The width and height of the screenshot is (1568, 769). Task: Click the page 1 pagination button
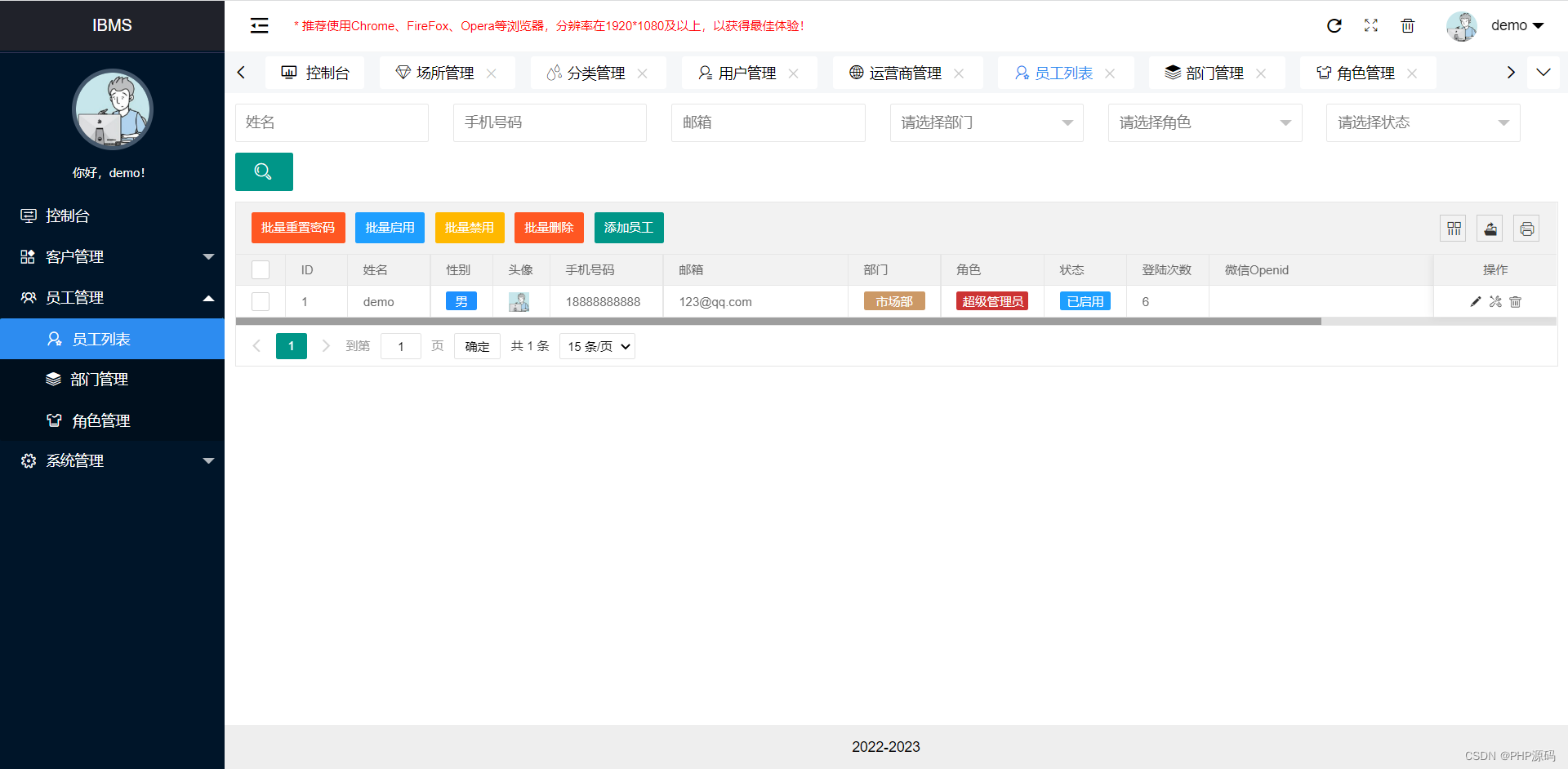coord(292,346)
